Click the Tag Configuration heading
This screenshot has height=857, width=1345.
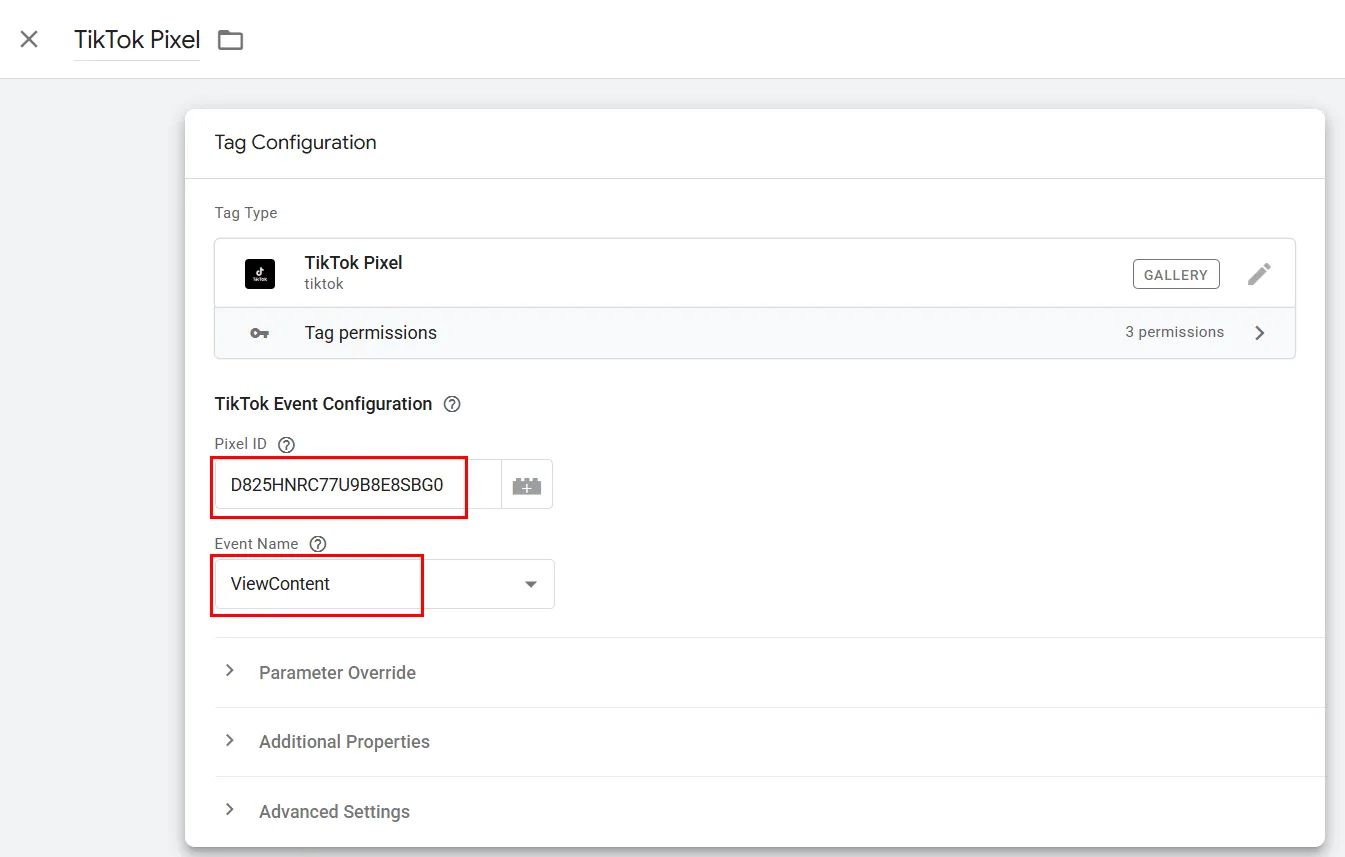[296, 142]
